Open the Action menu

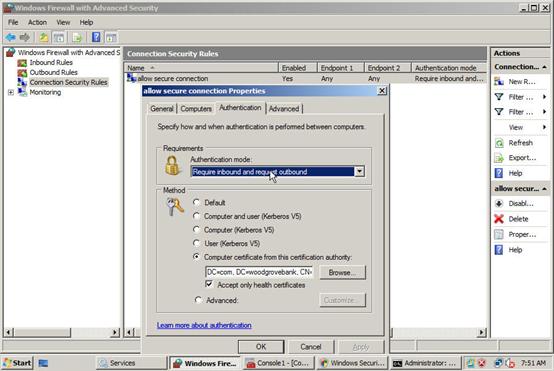pos(37,22)
